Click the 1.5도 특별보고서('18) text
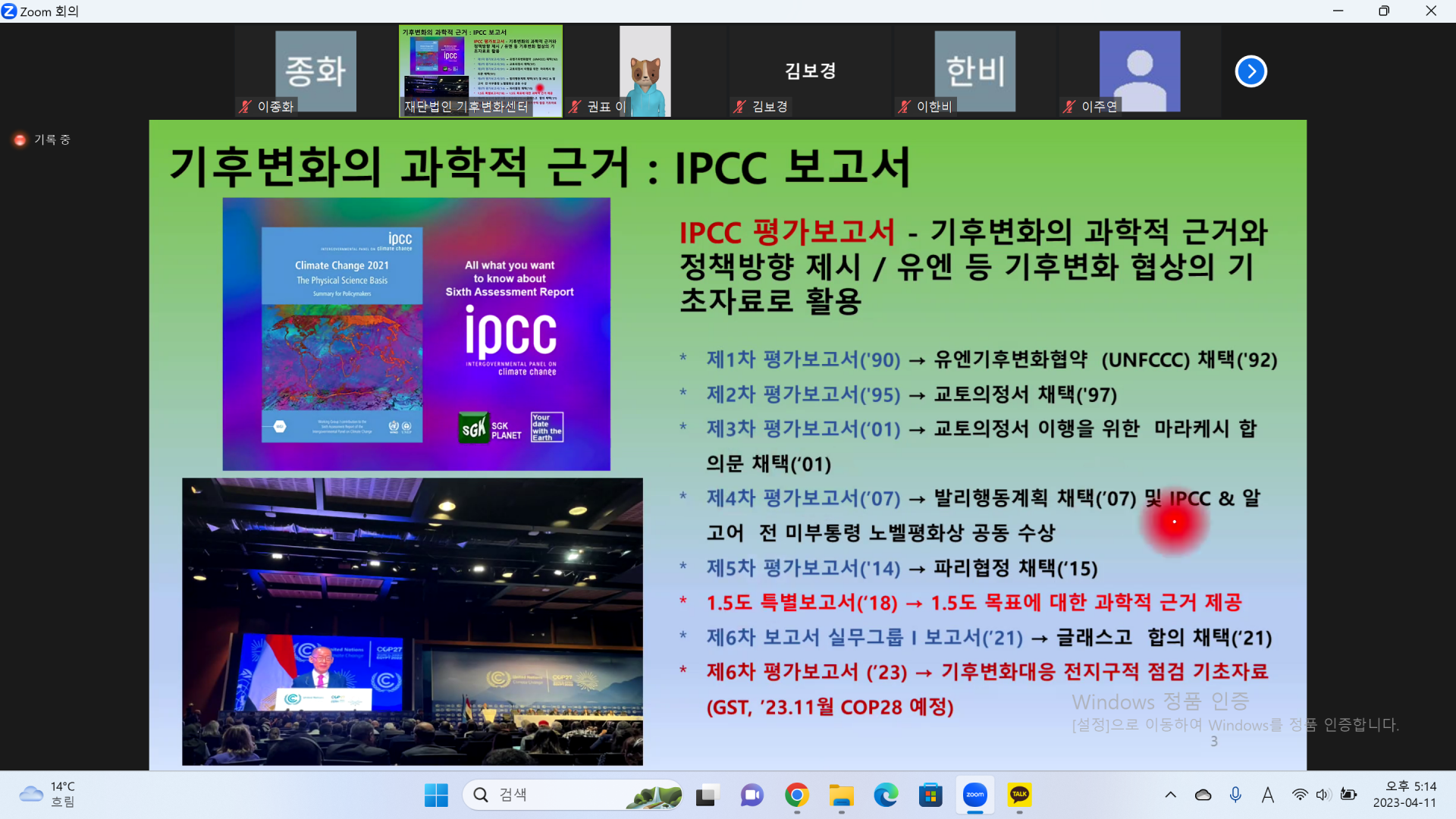This screenshot has width=1456, height=819. coord(802,603)
